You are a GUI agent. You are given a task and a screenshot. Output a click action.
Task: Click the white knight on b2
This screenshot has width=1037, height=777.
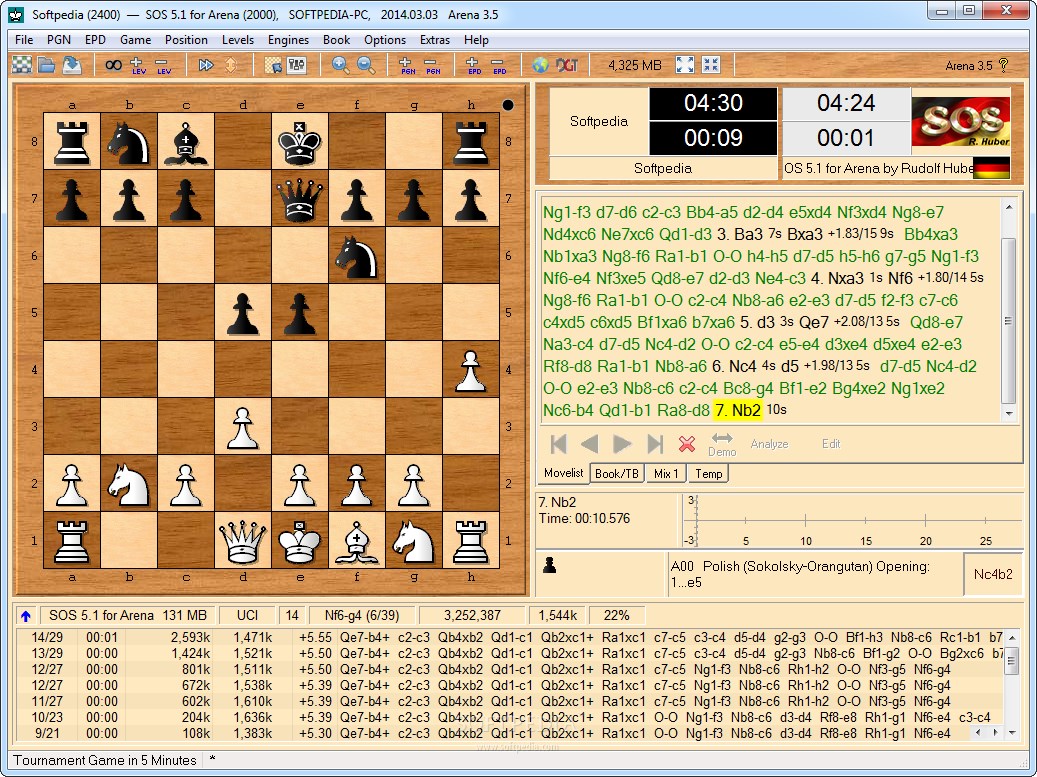[x=129, y=483]
